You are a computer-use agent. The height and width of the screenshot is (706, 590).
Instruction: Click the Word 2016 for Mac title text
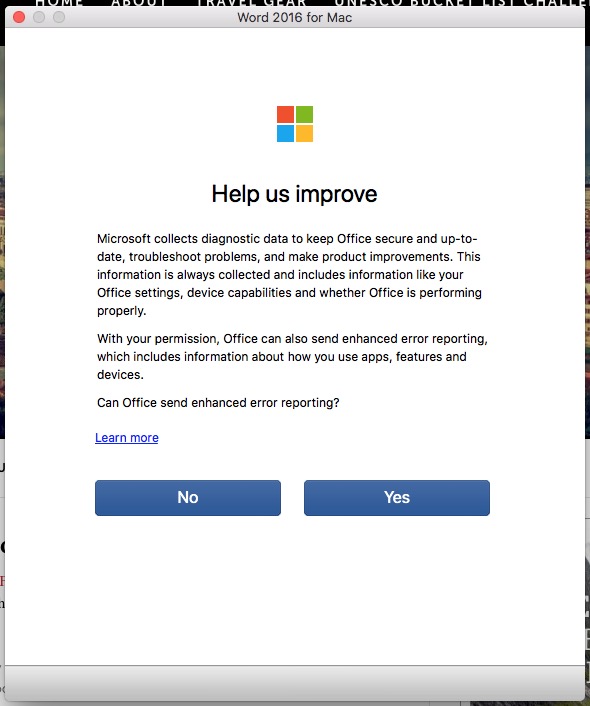[x=295, y=18]
